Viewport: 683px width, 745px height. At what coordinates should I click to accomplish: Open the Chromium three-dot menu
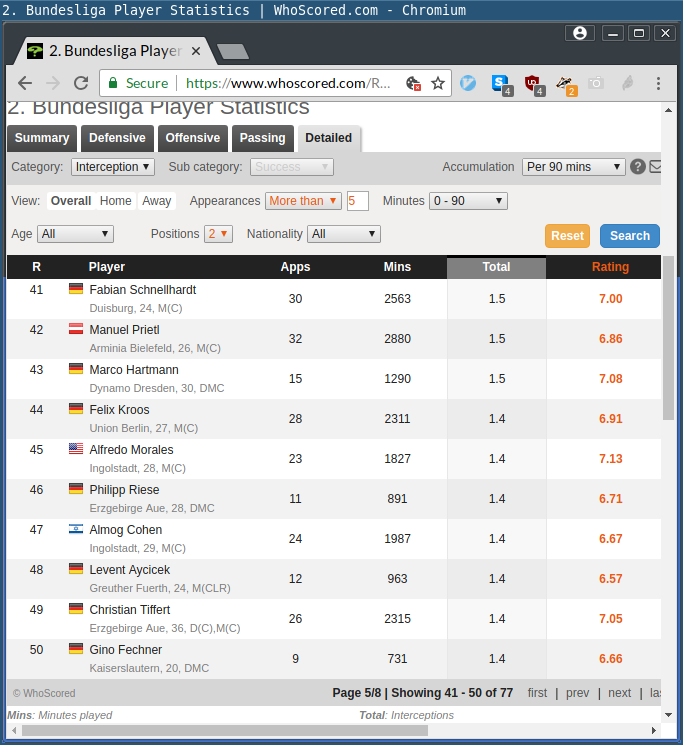point(658,84)
